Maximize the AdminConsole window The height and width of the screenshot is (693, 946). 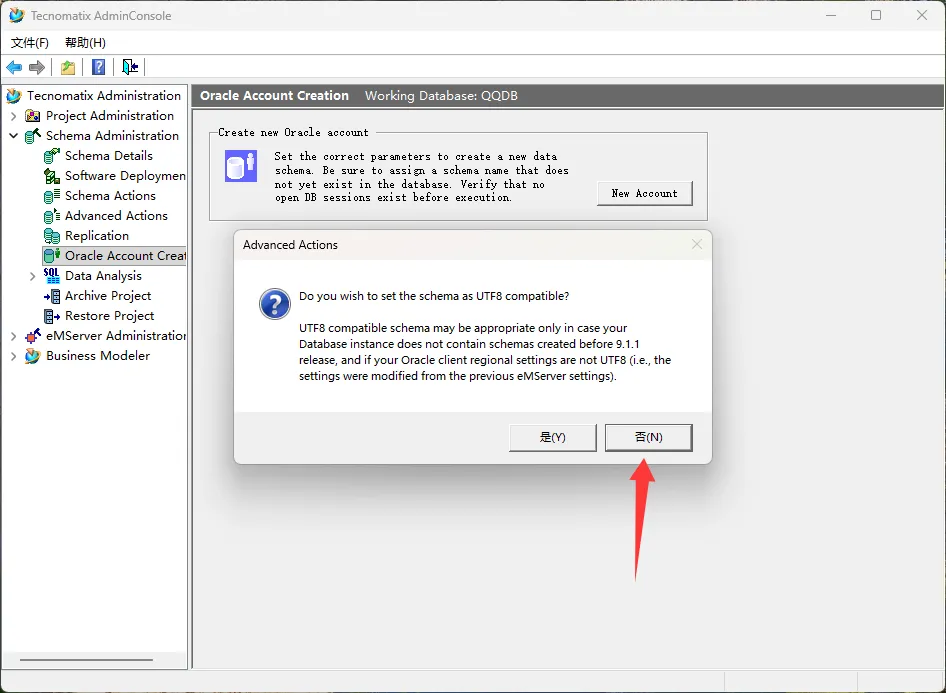(876, 15)
